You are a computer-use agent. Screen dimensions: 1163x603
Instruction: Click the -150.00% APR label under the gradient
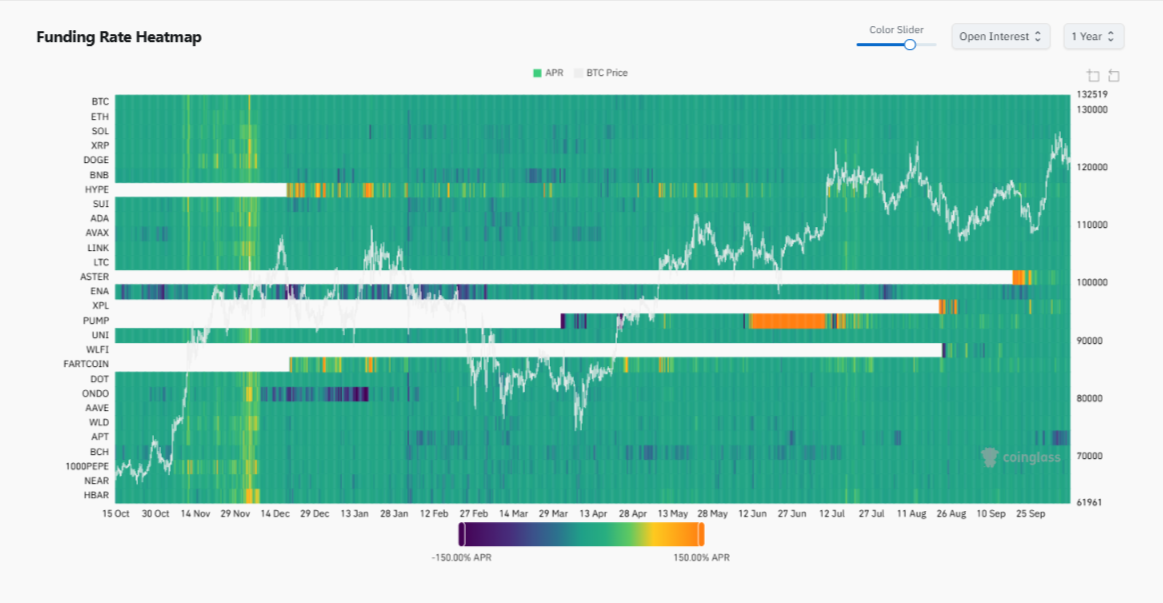[x=461, y=557]
